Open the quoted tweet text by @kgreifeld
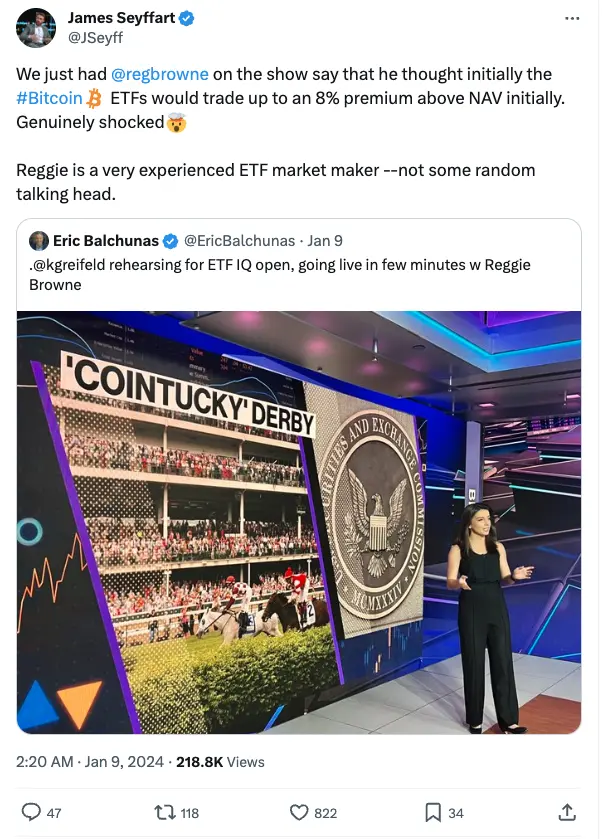The width and height of the screenshot is (602, 839). coord(279,274)
